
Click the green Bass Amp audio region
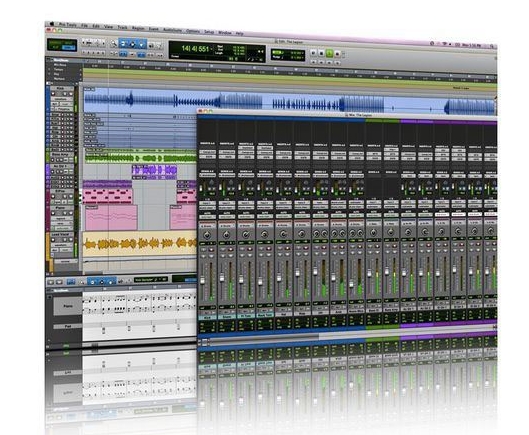click(140, 158)
